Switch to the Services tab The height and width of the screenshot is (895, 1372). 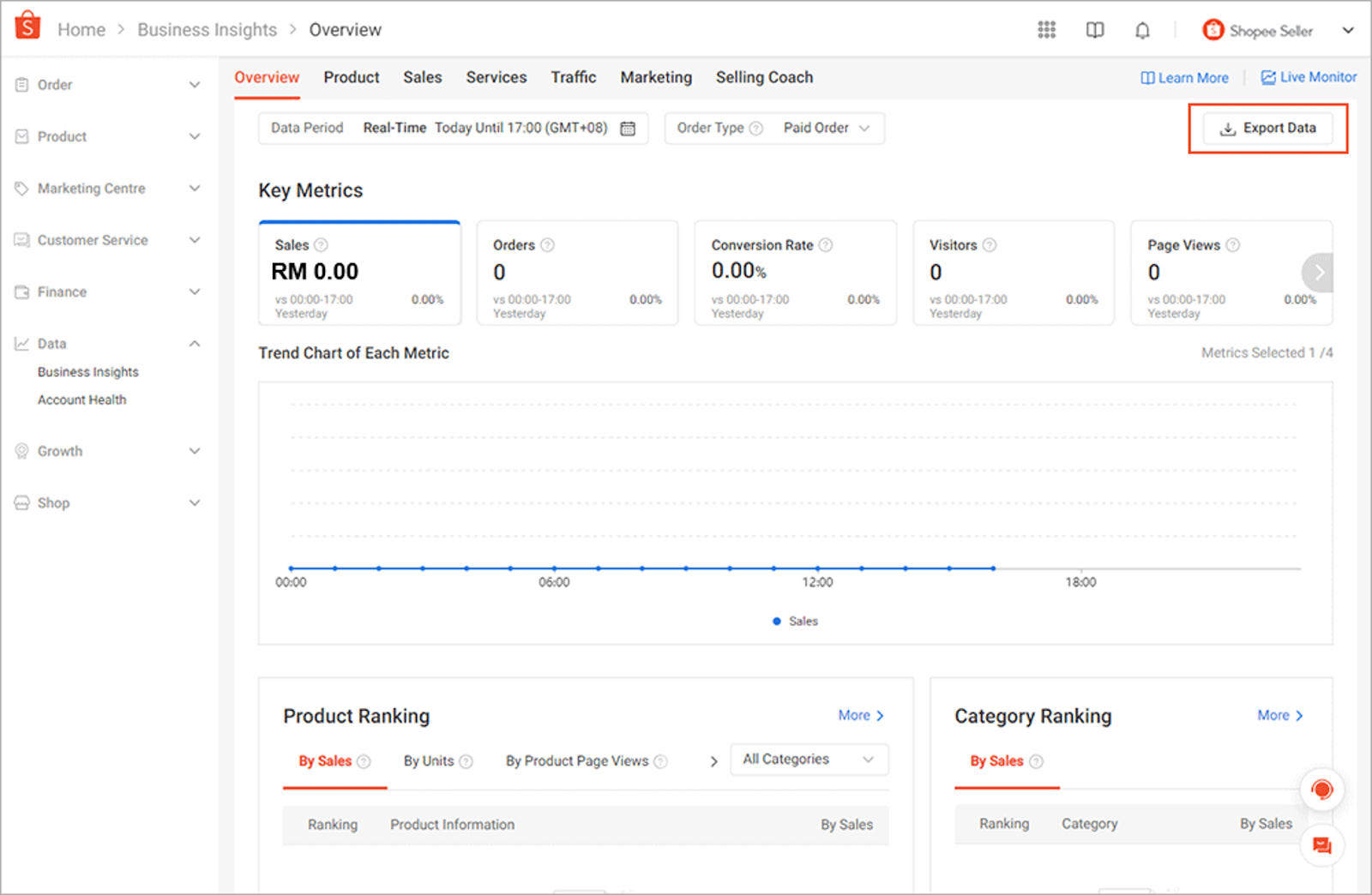496,77
